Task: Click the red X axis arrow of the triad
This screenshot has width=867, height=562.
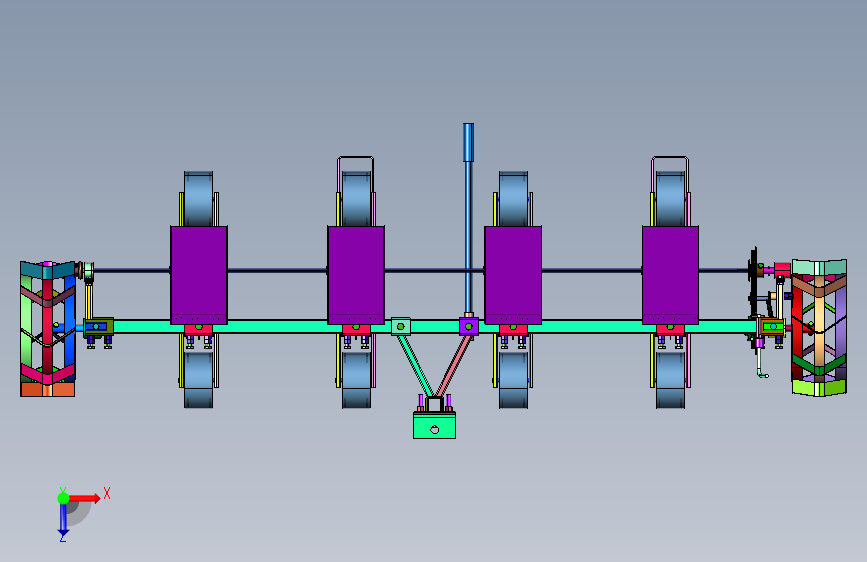Action: click(86, 498)
